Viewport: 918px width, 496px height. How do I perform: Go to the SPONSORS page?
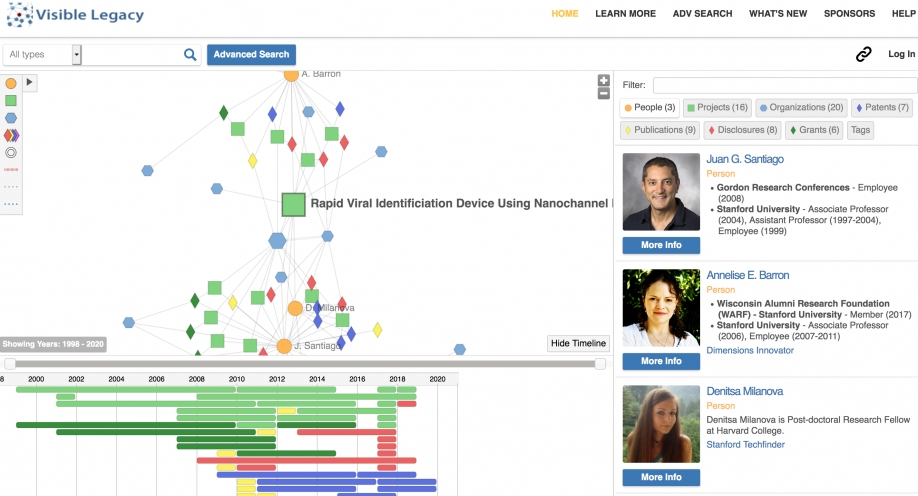(x=849, y=14)
